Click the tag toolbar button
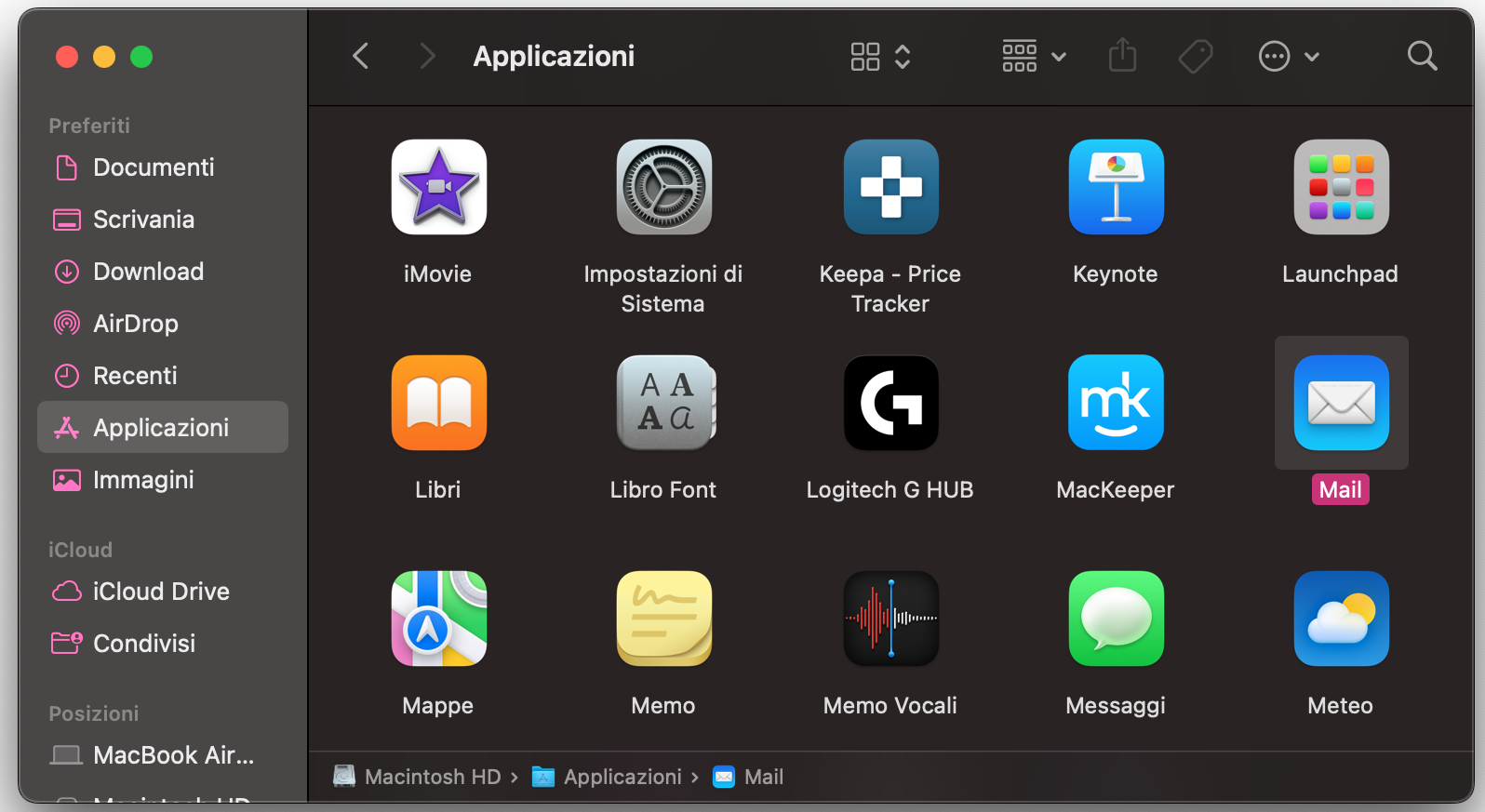 1196,57
